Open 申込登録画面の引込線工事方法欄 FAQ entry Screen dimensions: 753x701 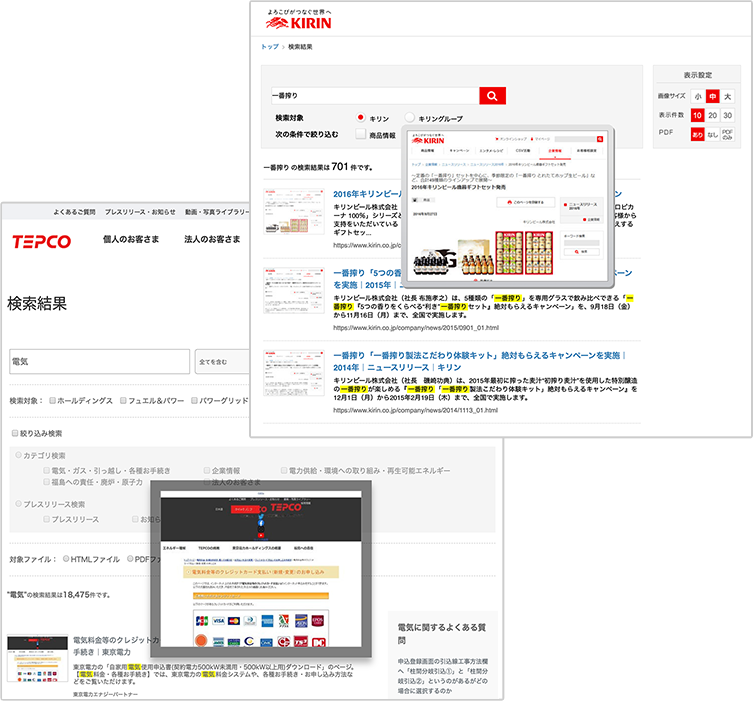(443, 676)
